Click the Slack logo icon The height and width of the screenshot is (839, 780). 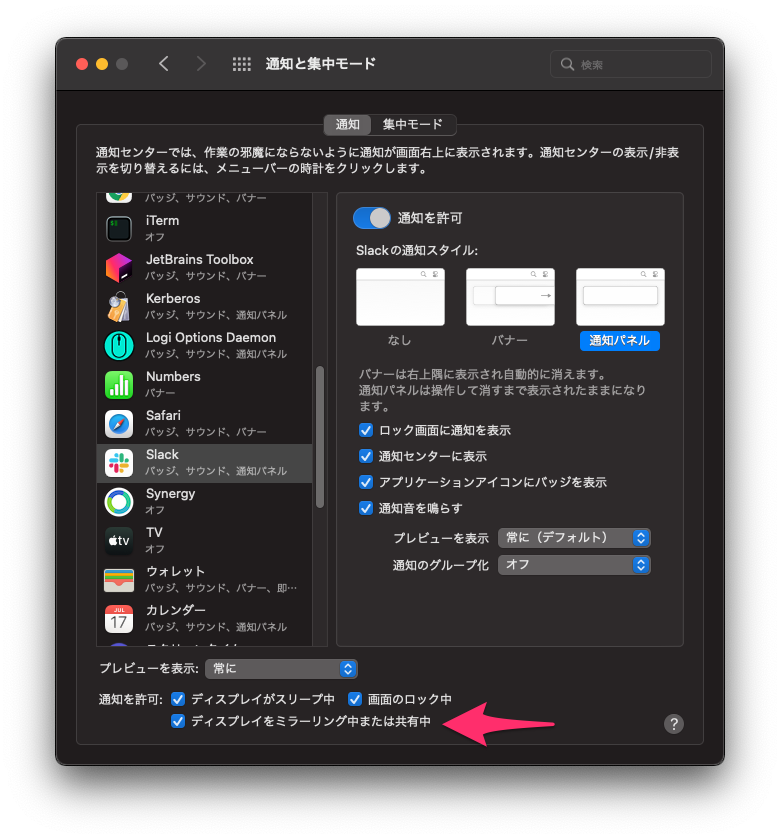coord(119,463)
